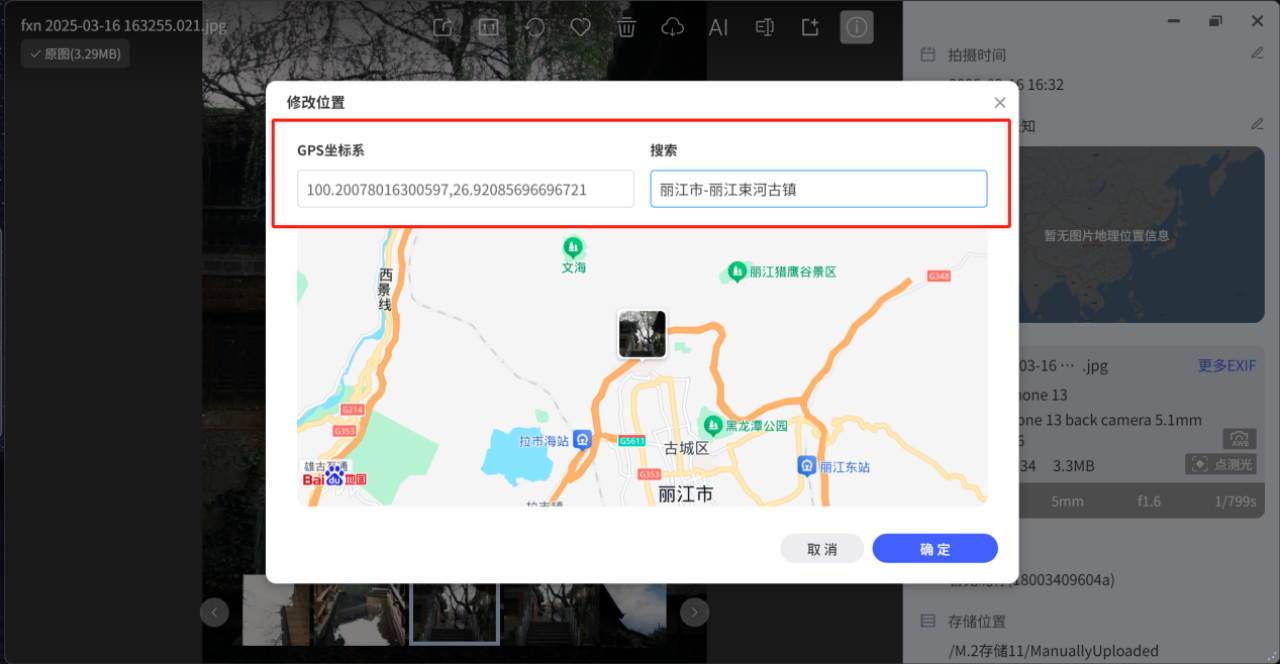Image resolution: width=1280 pixels, height=664 pixels.
Task: Click the calendar icon next to 拍摄时间
Action: 928,54
